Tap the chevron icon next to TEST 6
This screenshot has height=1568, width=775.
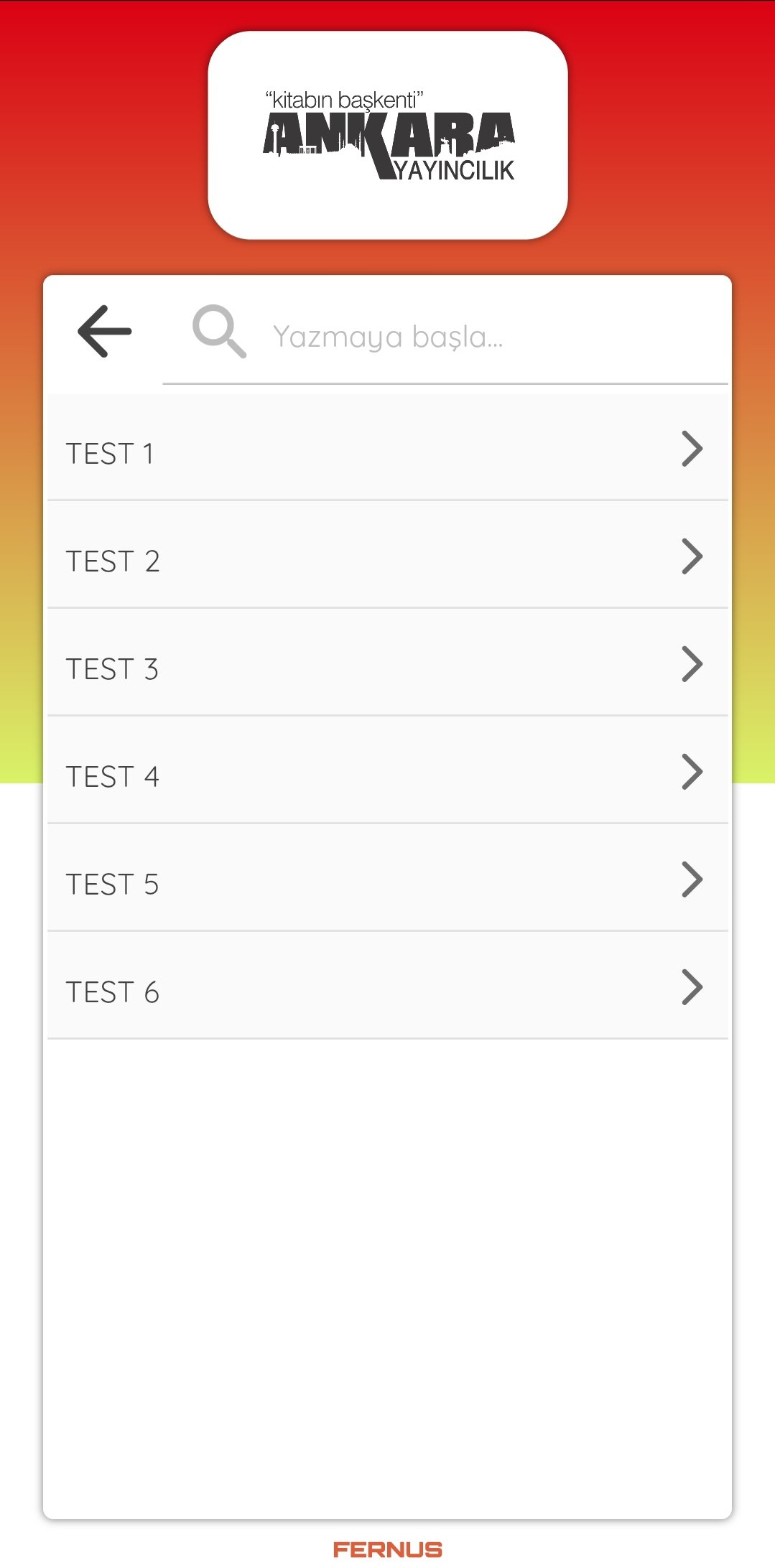pos(692,987)
